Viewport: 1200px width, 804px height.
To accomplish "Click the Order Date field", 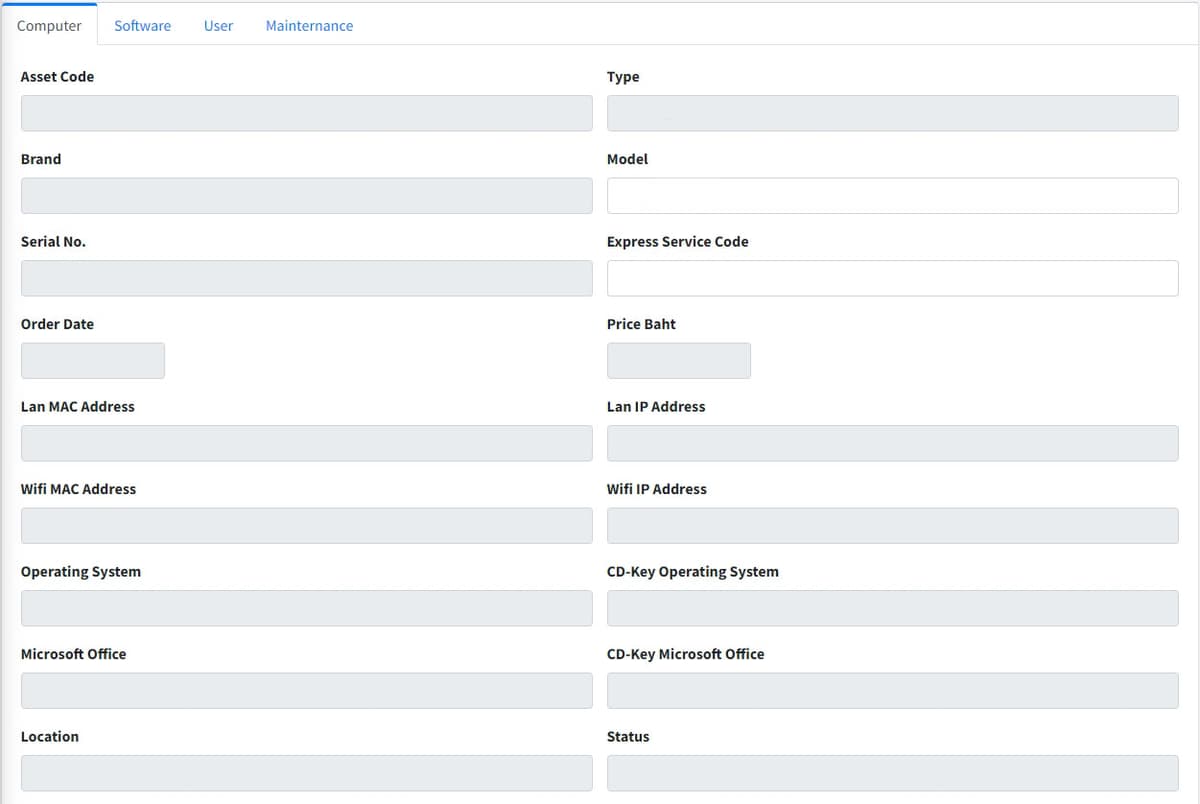I will [93, 361].
